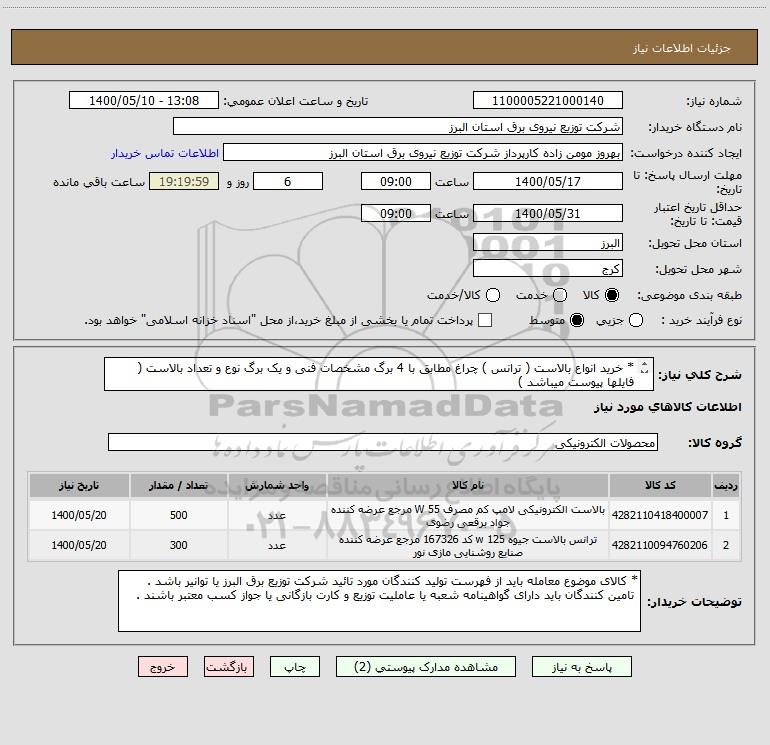The width and height of the screenshot is (770, 745).
Task: Click the چاپ print button
Action: 295,667
